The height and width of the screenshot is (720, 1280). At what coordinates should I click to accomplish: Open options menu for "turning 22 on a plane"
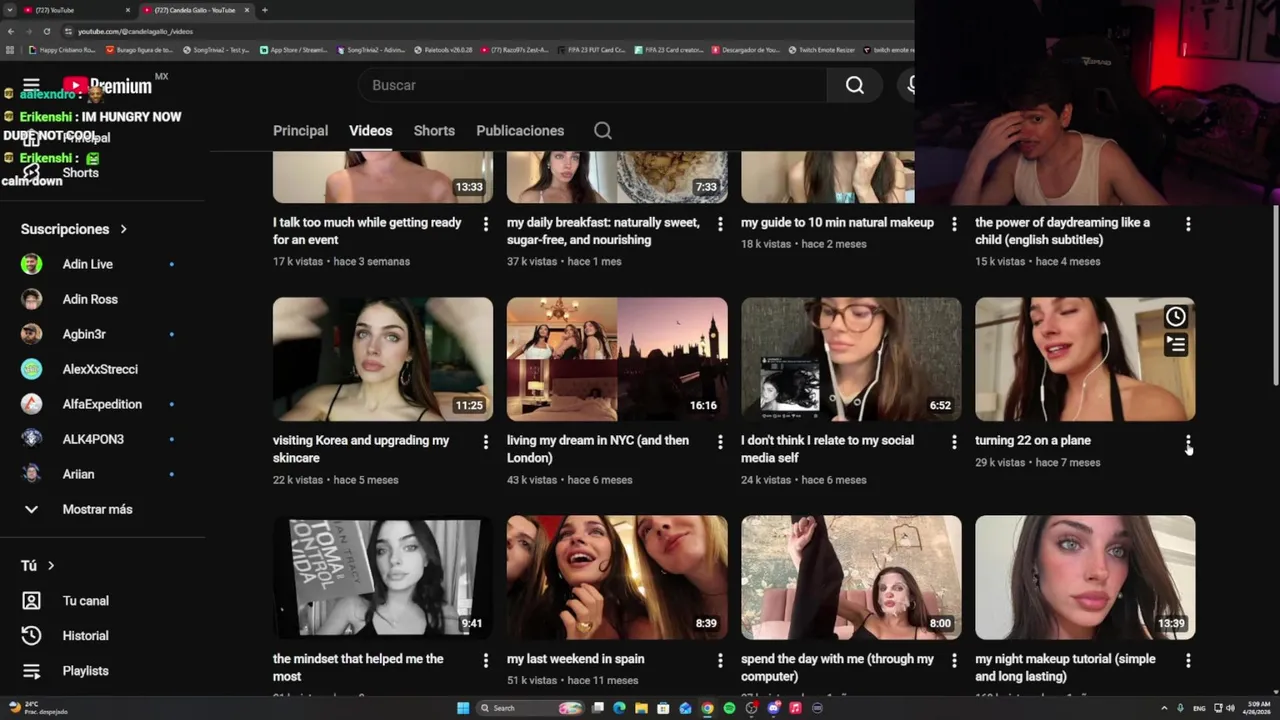(1188, 442)
